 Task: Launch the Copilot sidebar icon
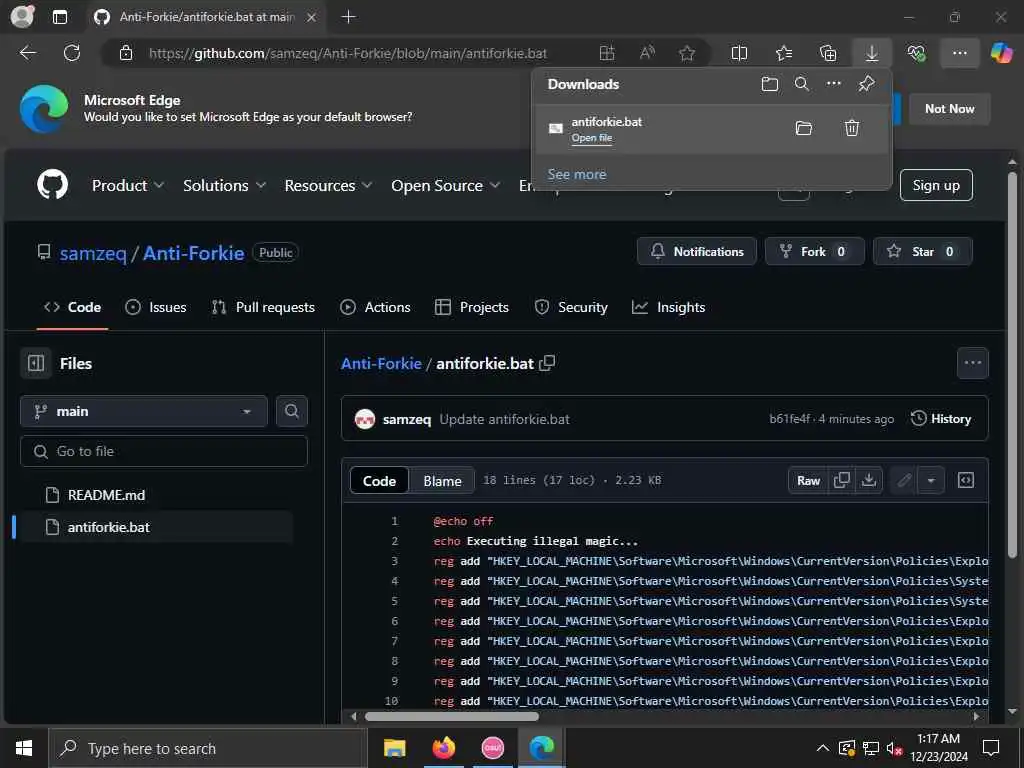coord(1002,53)
